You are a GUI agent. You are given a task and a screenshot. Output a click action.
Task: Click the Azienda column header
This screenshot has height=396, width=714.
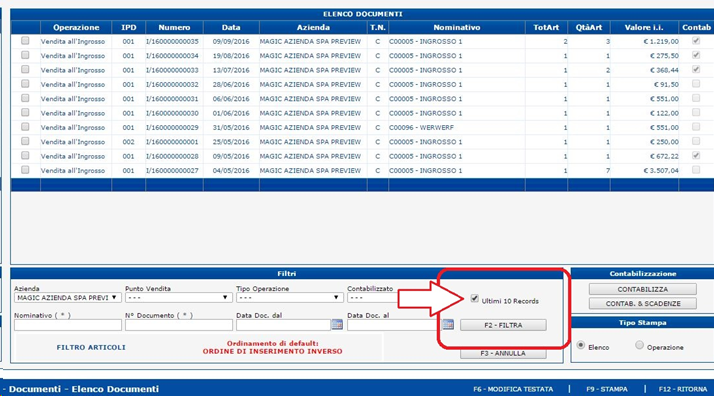(x=313, y=27)
